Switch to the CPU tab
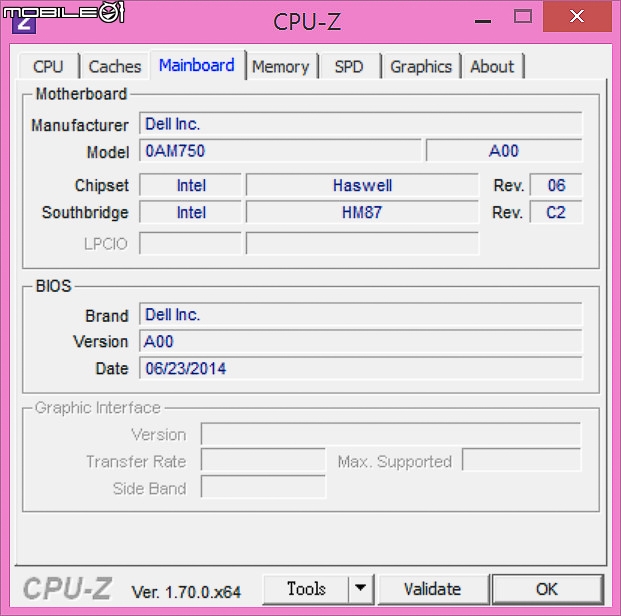The height and width of the screenshot is (616, 621). (x=48, y=66)
